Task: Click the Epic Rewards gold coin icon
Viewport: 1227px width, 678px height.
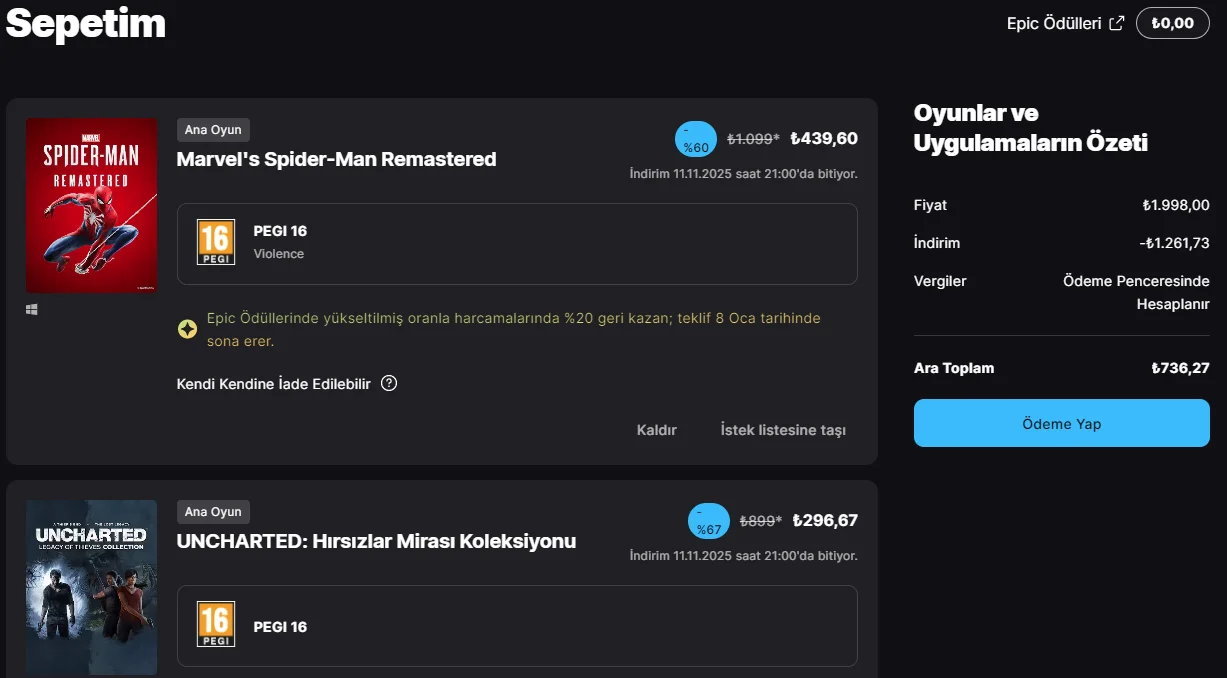Action: [x=187, y=329]
